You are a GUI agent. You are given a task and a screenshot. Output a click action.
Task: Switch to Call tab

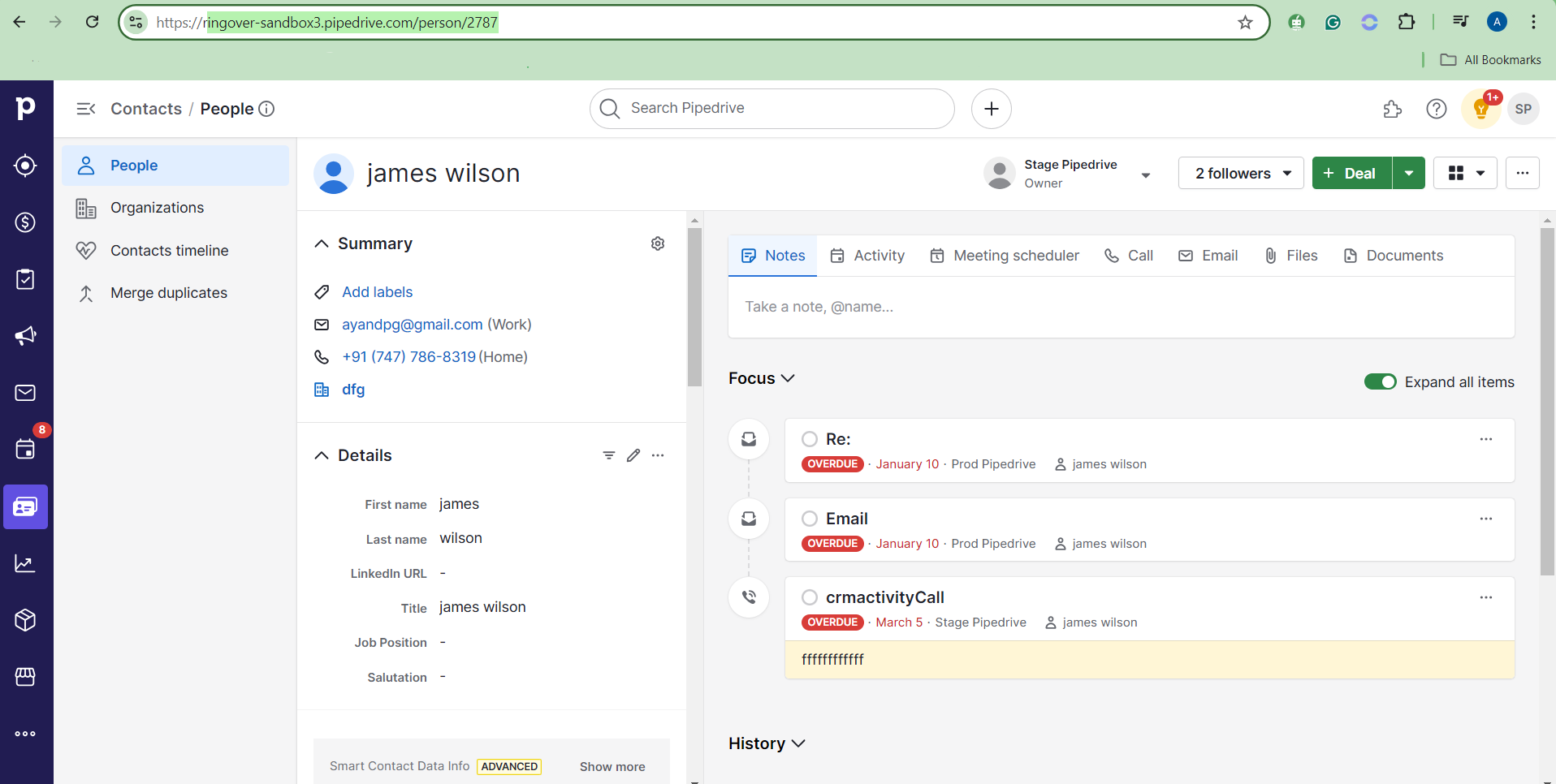point(1129,256)
